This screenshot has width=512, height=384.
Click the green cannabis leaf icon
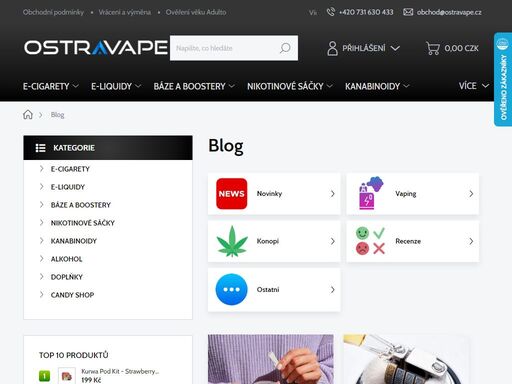pyautogui.click(x=232, y=241)
